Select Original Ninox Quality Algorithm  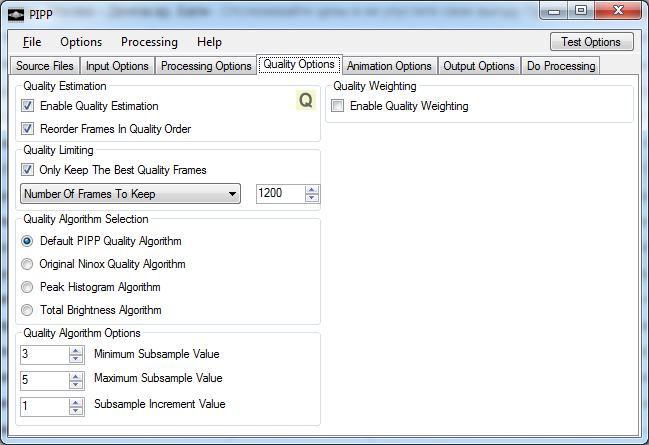point(28,264)
